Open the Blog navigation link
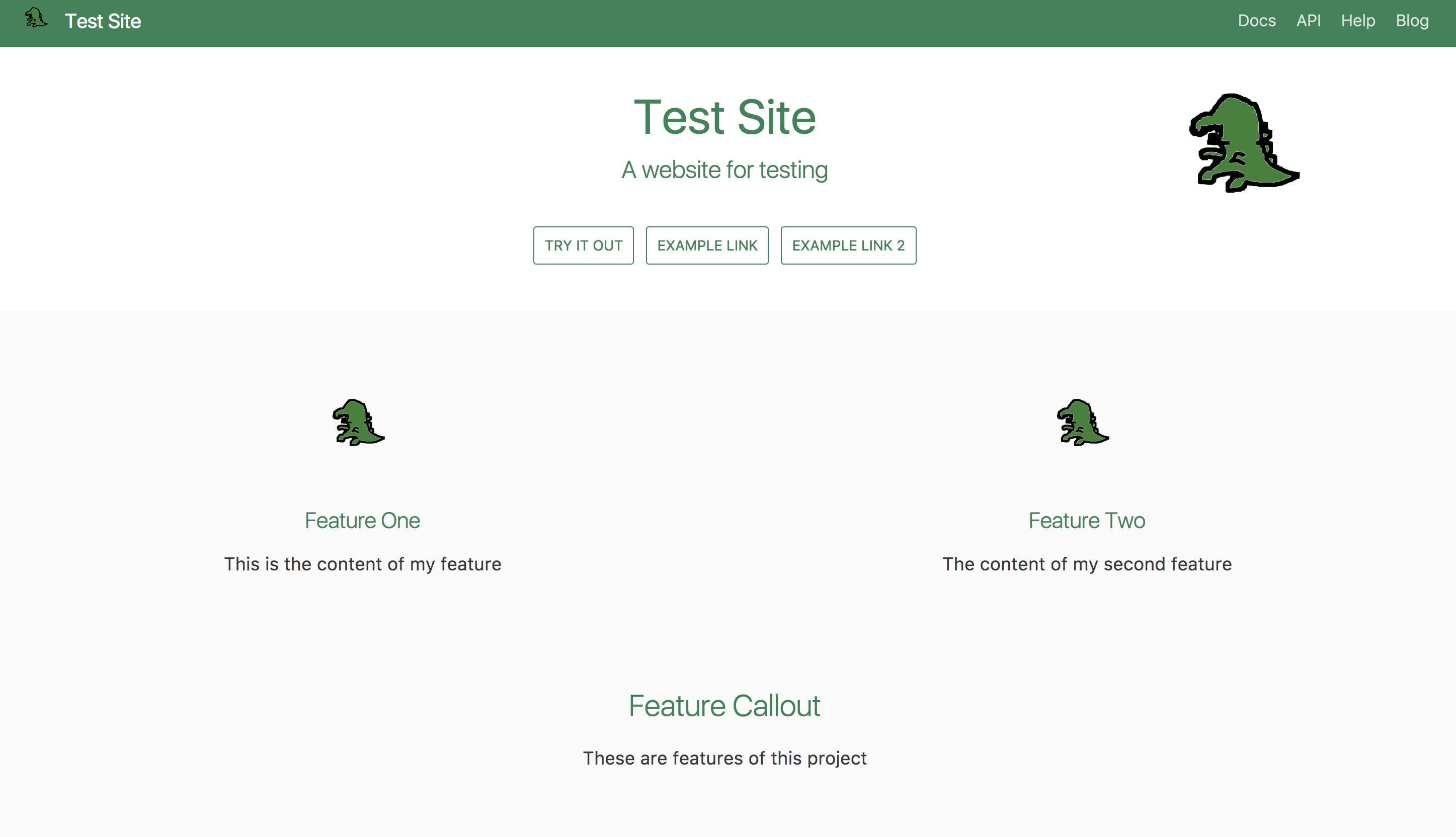Image resolution: width=1456 pixels, height=837 pixels. 1412,21
